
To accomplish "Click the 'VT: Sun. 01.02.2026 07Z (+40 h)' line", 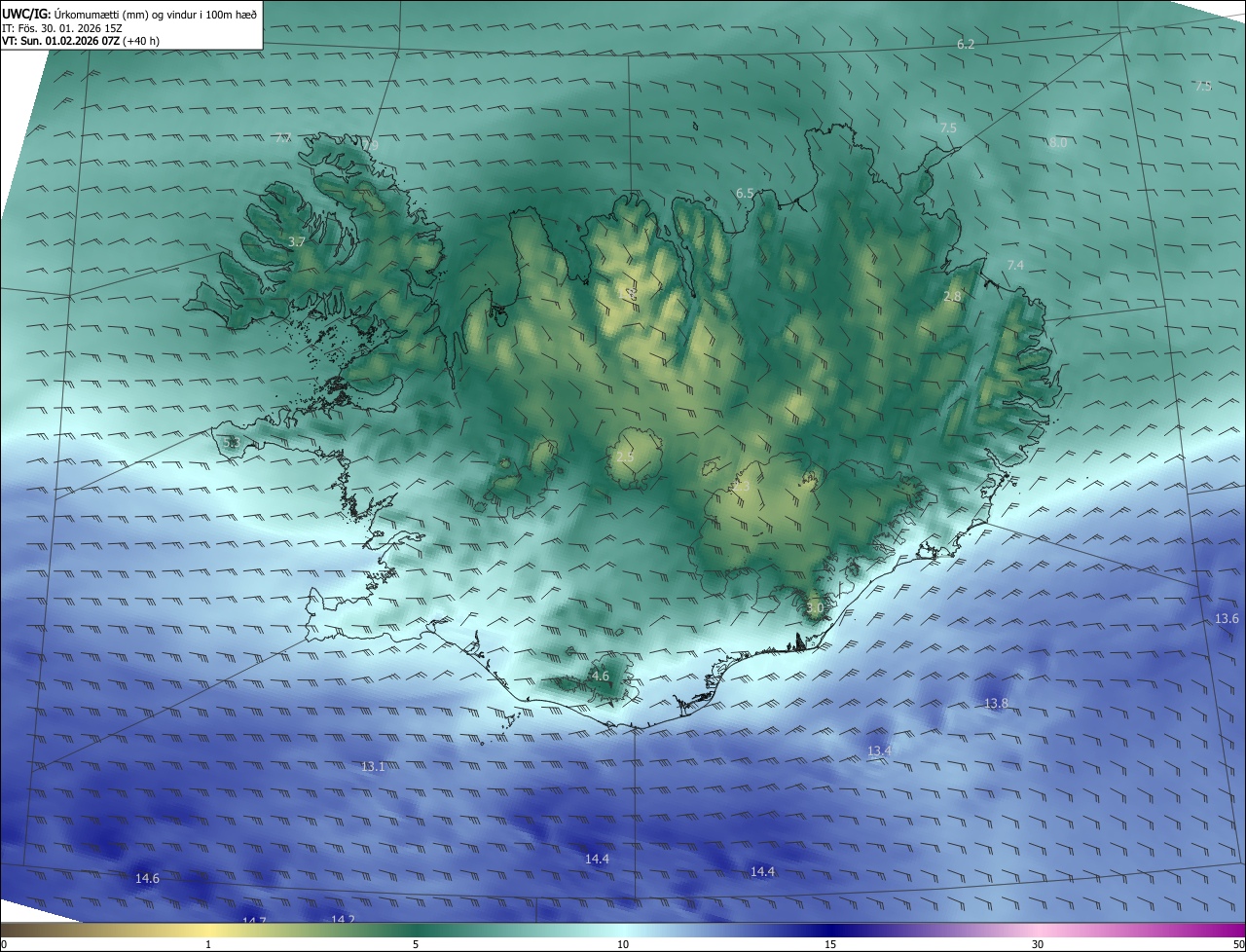I will point(81,42).
